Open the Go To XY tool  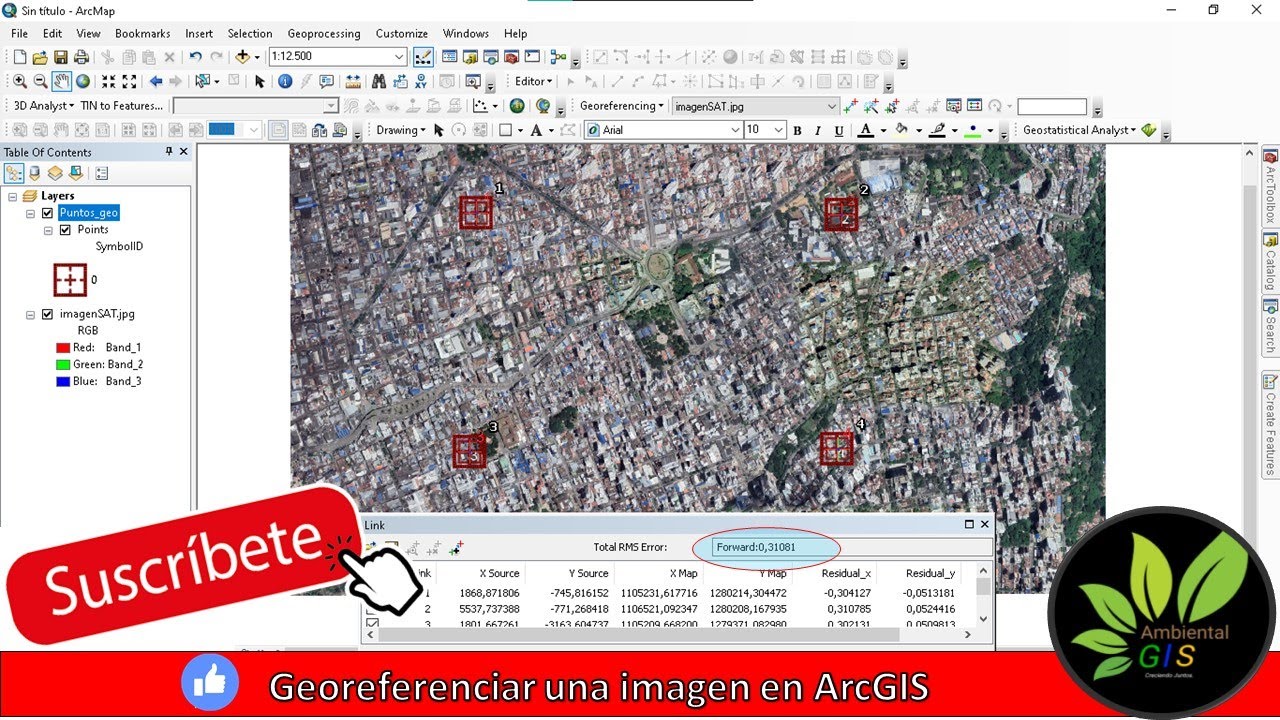(x=421, y=81)
